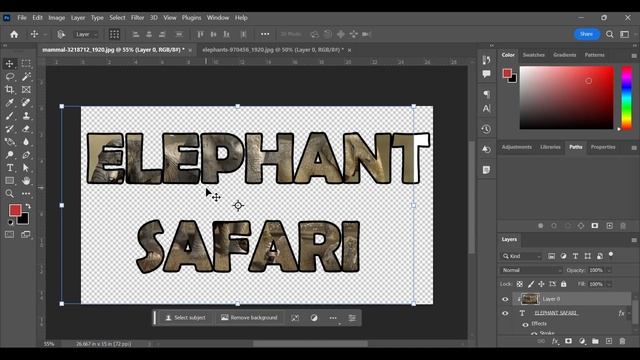This screenshot has height=360, width=640.
Task: Select the Horizontal Type tool
Action: tap(9, 168)
